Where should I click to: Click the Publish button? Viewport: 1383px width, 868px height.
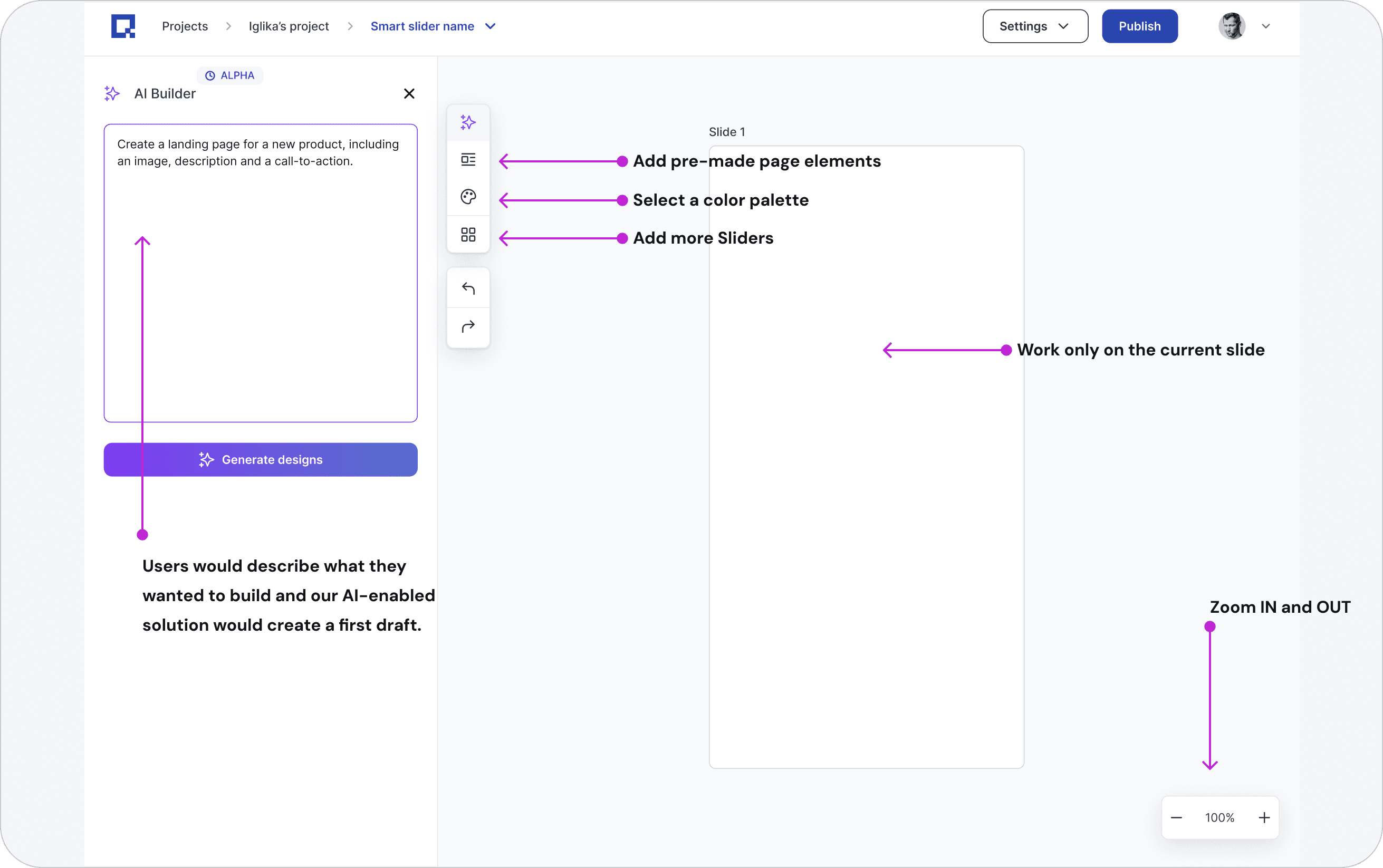pyautogui.click(x=1139, y=26)
